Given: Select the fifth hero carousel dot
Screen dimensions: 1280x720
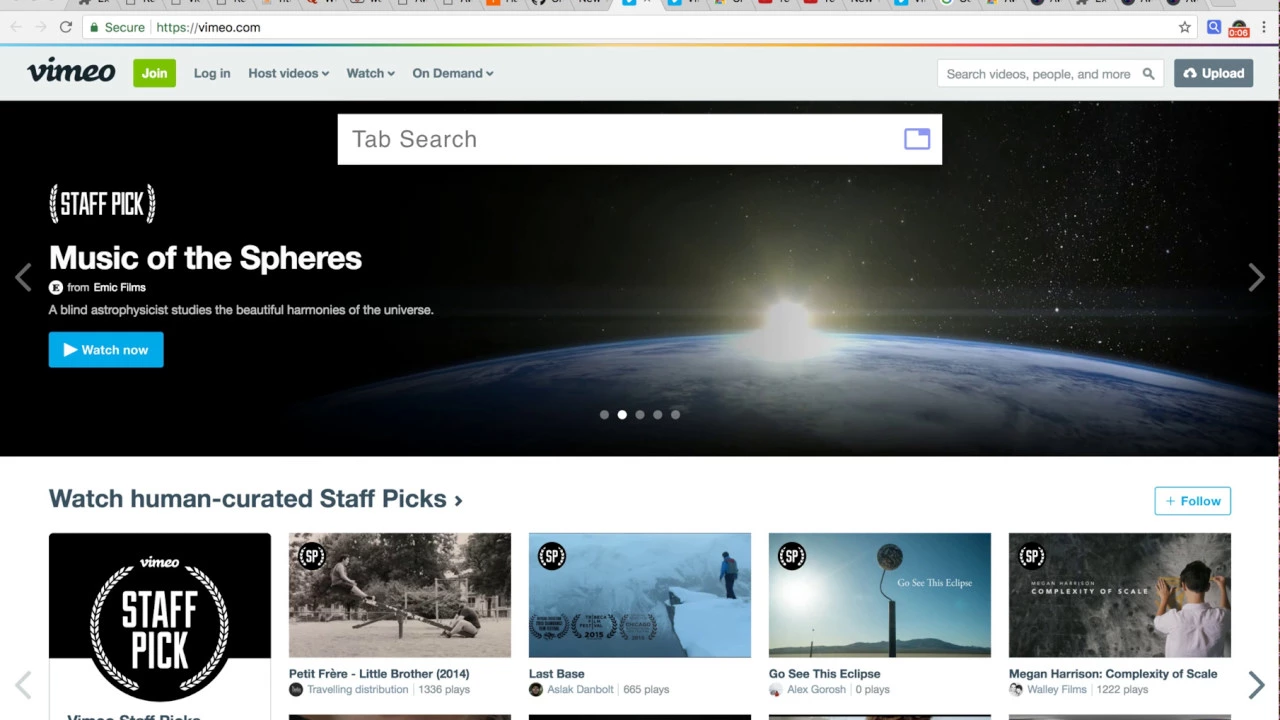Looking at the screenshot, I should [675, 414].
